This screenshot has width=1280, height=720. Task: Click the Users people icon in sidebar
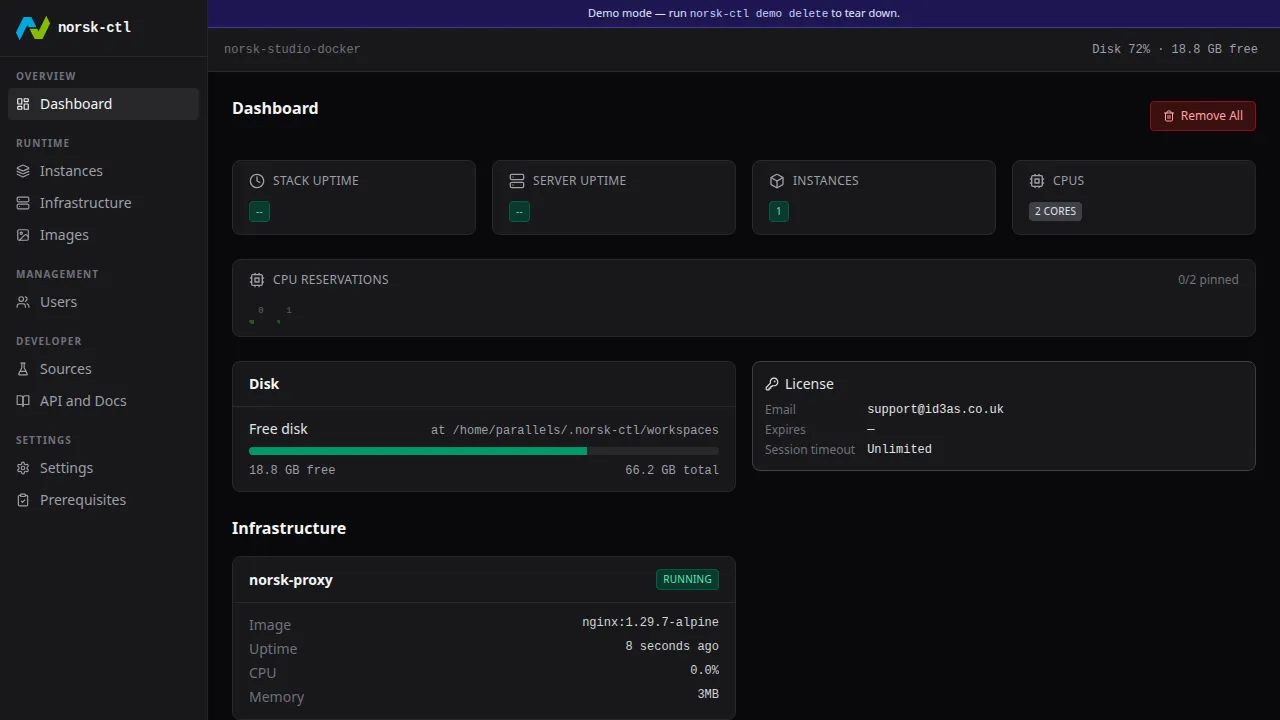pos(23,302)
